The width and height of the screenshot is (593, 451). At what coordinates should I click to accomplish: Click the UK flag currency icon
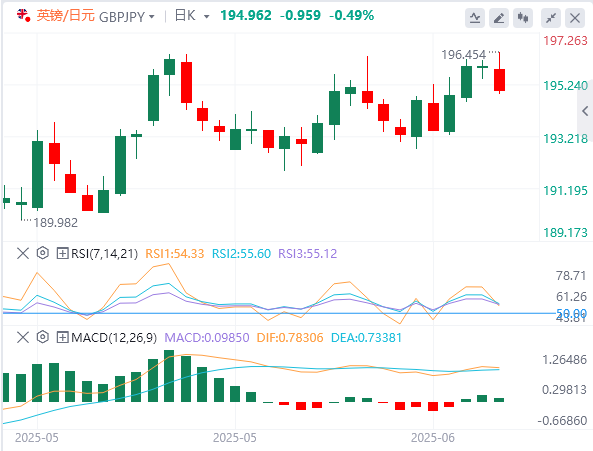coord(23,15)
